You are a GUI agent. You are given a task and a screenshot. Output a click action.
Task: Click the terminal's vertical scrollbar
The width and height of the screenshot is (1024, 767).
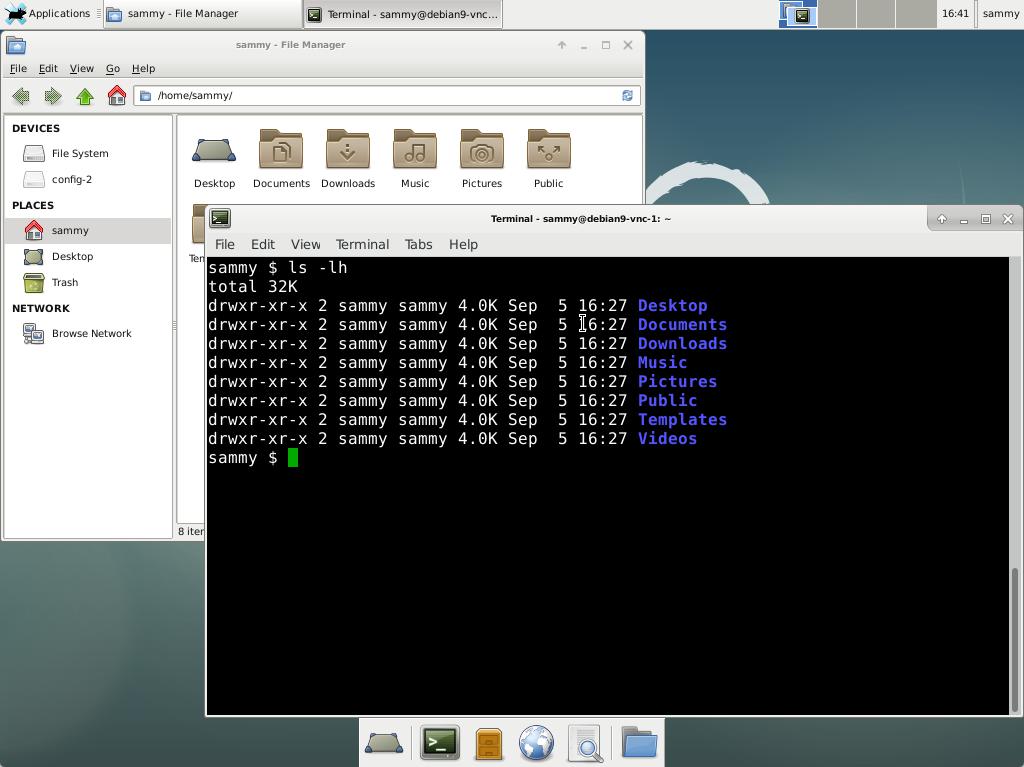(1016, 635)
